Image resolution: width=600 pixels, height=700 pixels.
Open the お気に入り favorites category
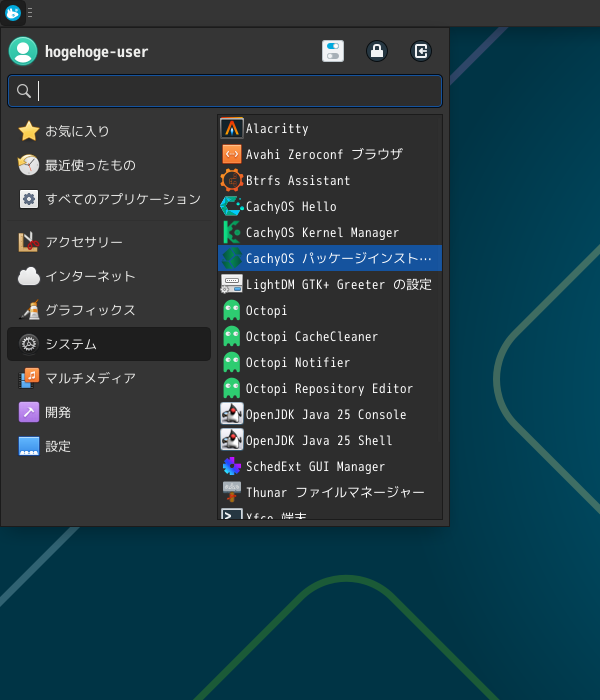[109, 131]
